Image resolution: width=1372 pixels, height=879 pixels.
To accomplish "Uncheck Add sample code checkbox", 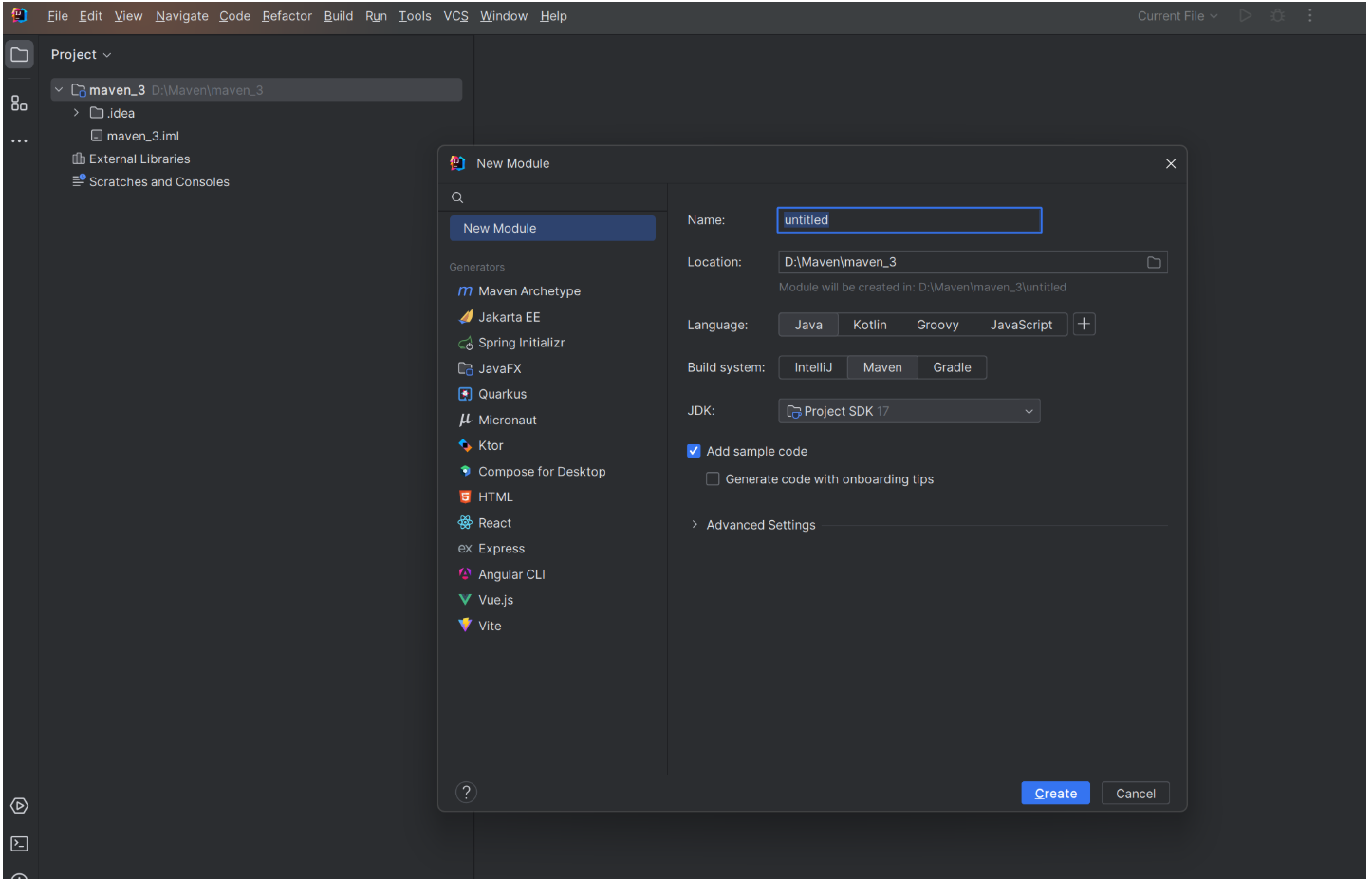I will click(694, 451).
